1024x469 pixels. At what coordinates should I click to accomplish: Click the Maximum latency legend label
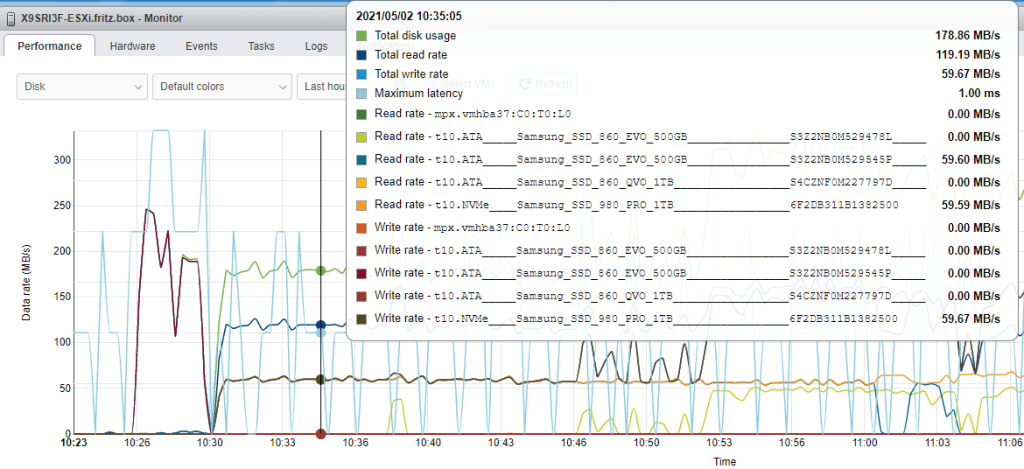419,94
